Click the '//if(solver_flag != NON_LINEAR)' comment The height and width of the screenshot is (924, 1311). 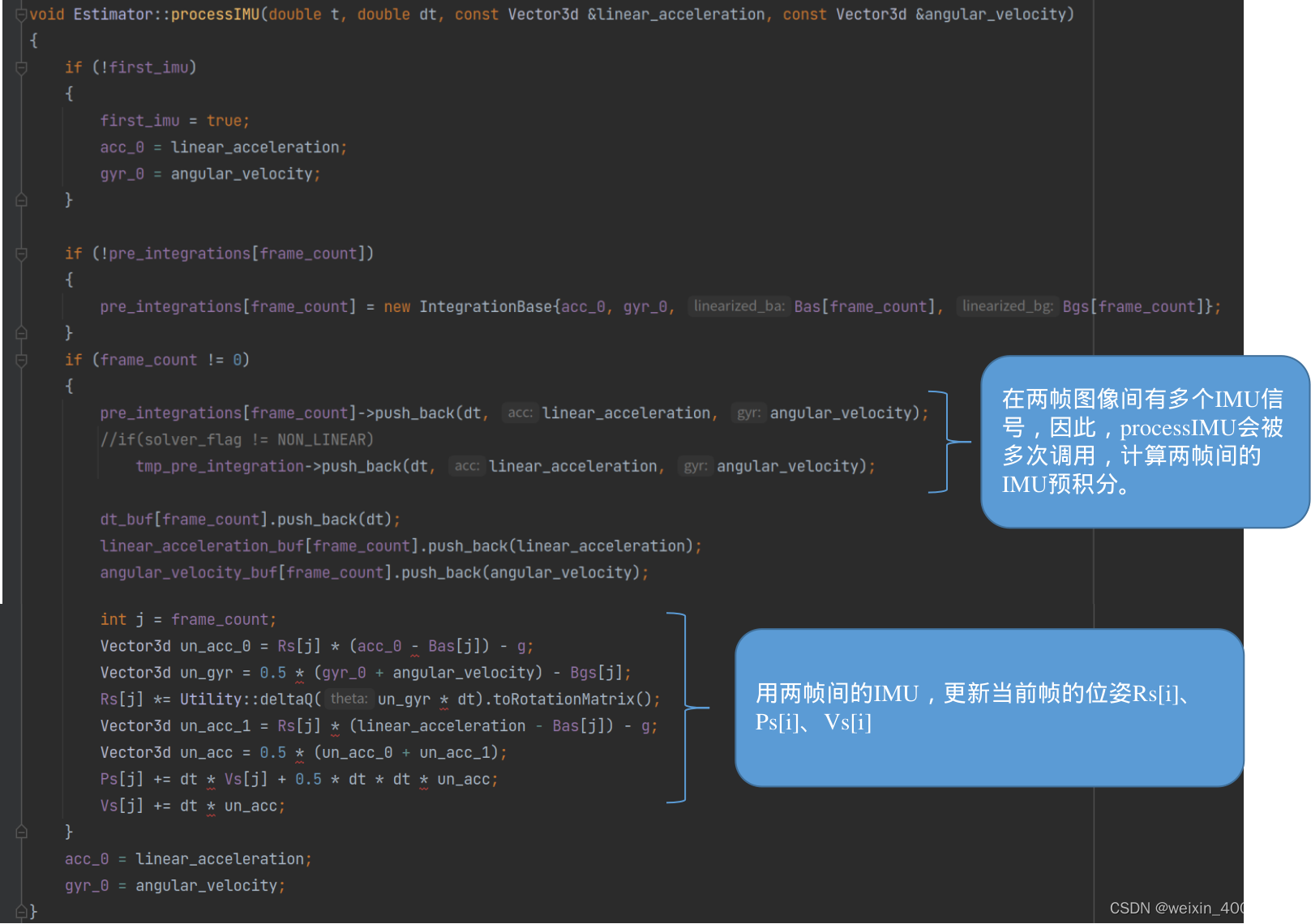[237, 440]
